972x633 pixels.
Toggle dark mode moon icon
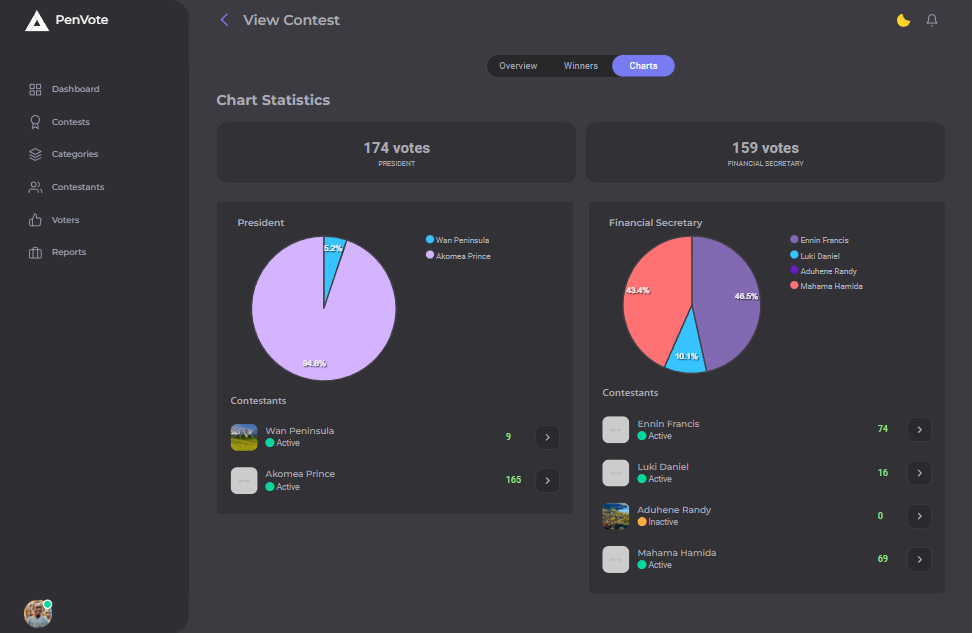click(903, 20)
